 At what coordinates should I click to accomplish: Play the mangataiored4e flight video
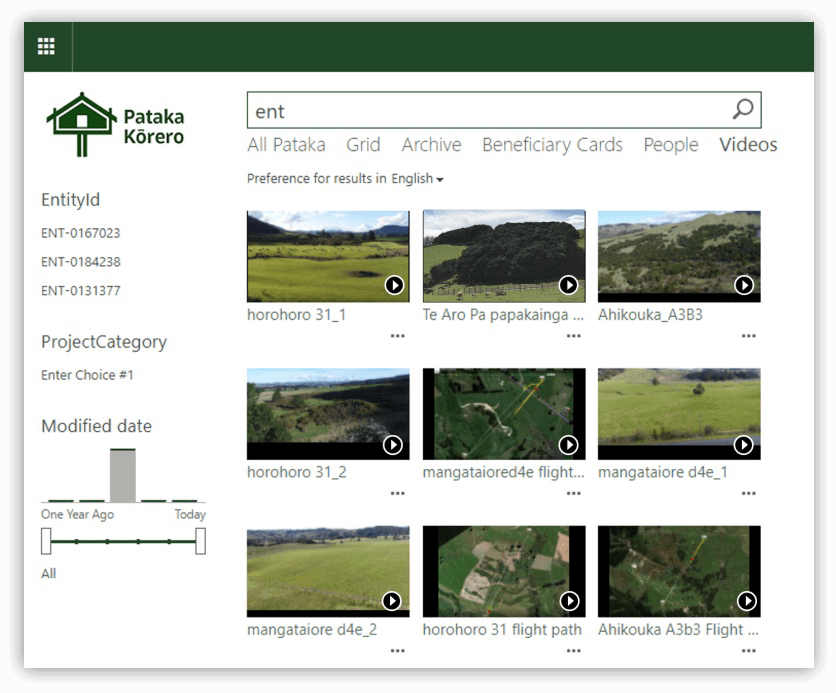(568, 445)
